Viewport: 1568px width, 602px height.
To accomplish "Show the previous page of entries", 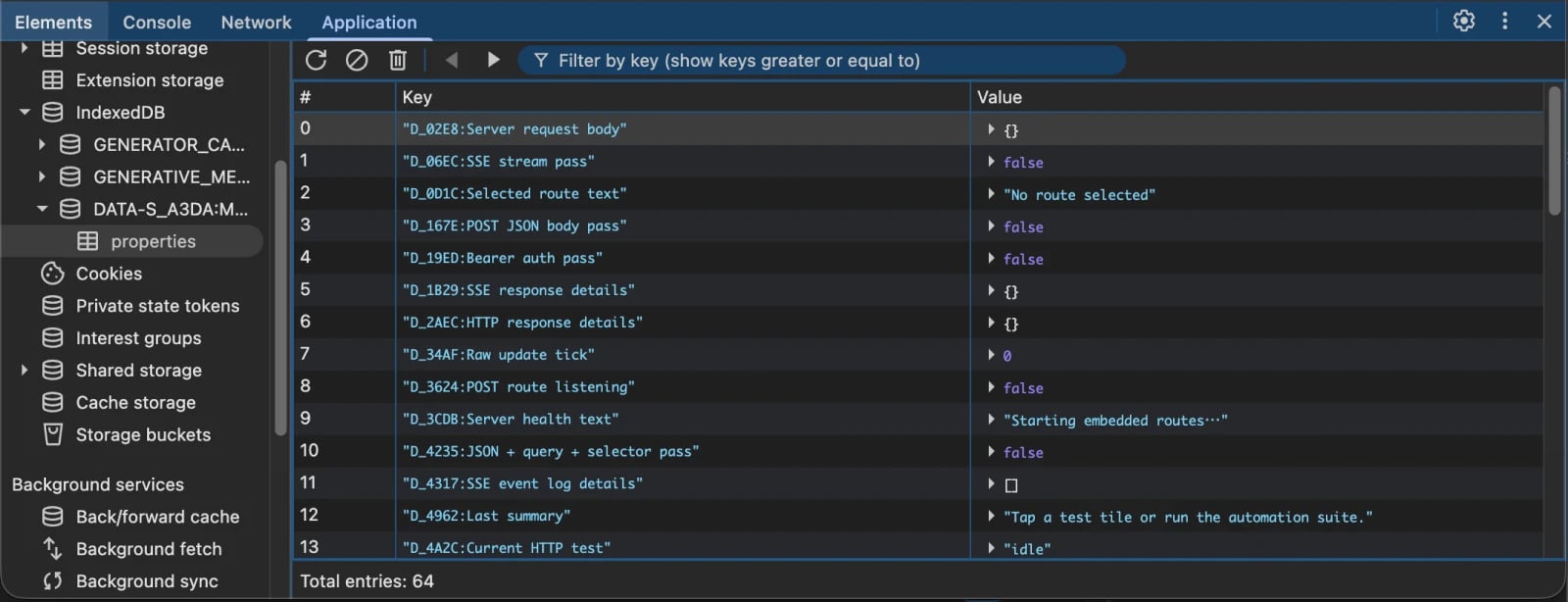I will click(x=452, y=60).
